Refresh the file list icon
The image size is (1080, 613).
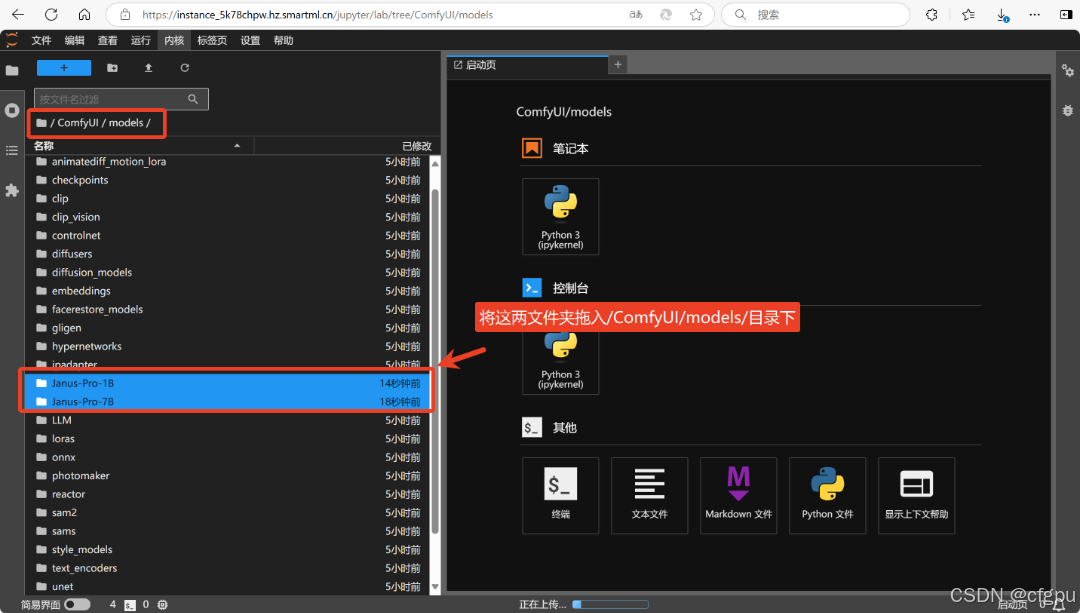coord(185,67)
